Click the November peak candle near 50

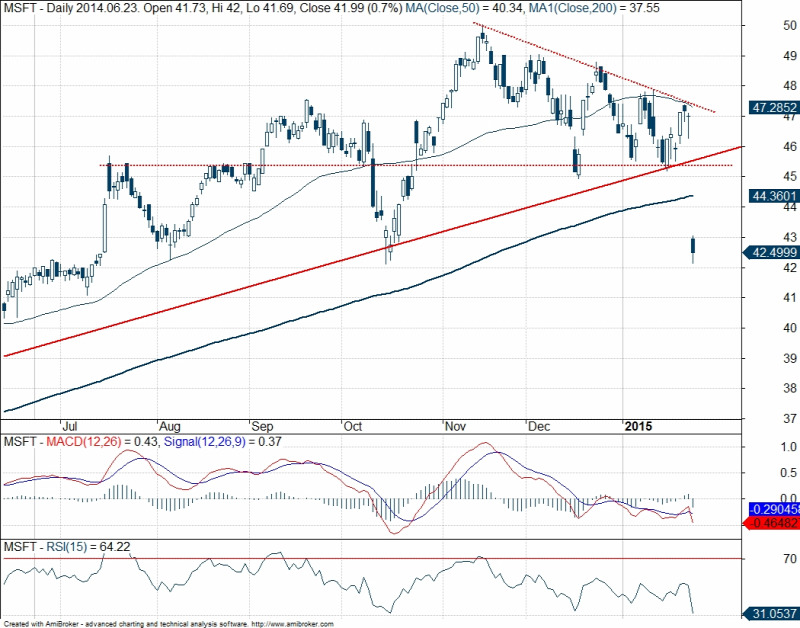coord(482,35)
